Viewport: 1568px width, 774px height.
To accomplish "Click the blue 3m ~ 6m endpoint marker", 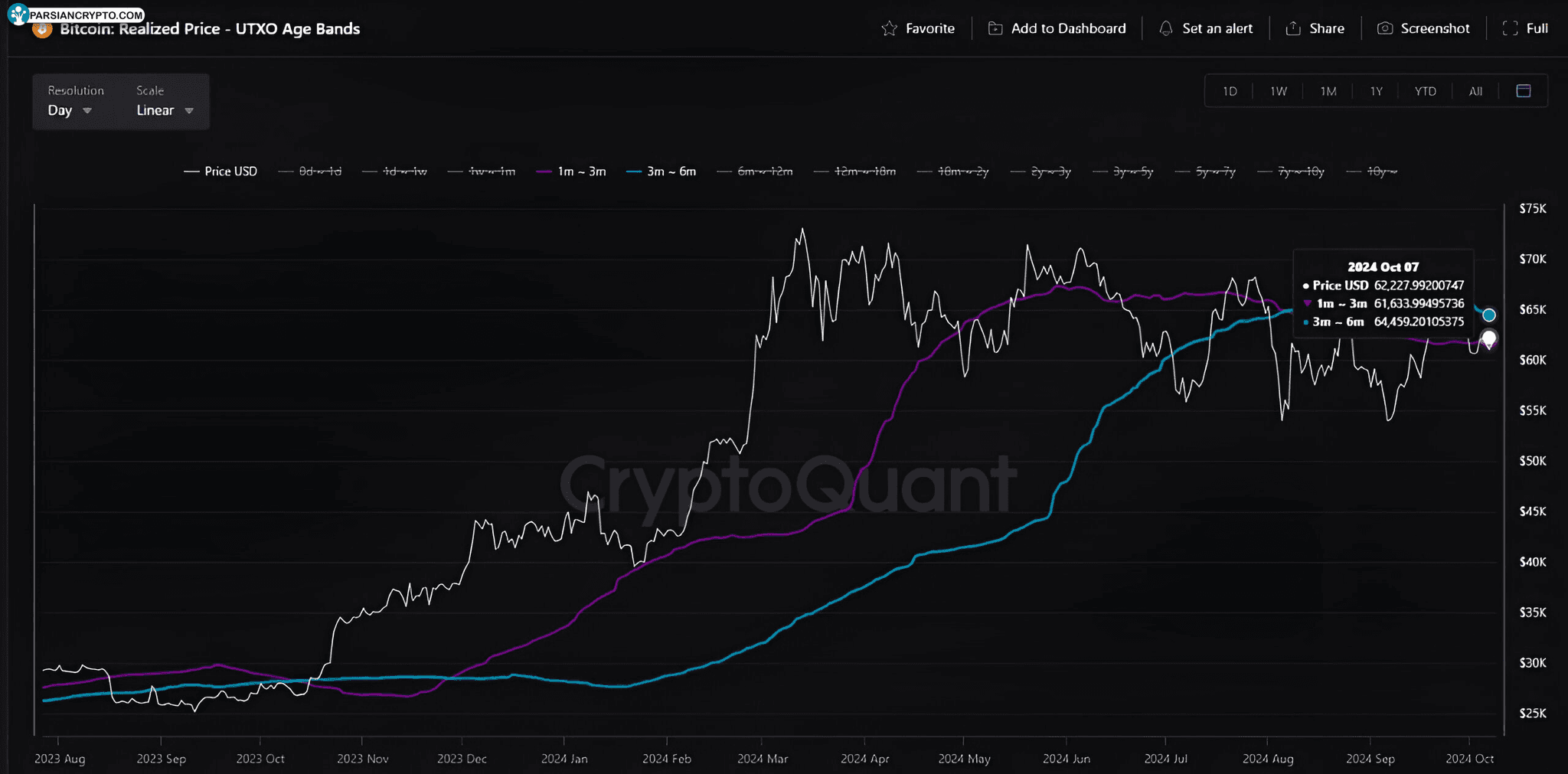I will pos(1489,315).
